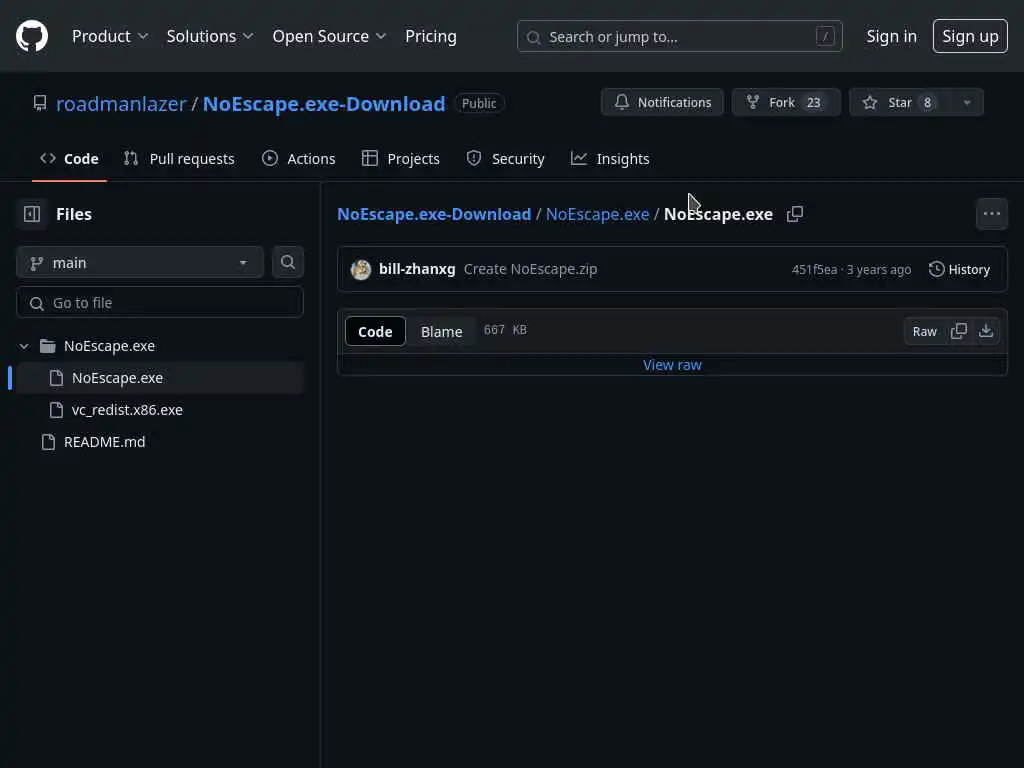
Task: Open README.md in file tree
Action: click(x=104, y=442)
